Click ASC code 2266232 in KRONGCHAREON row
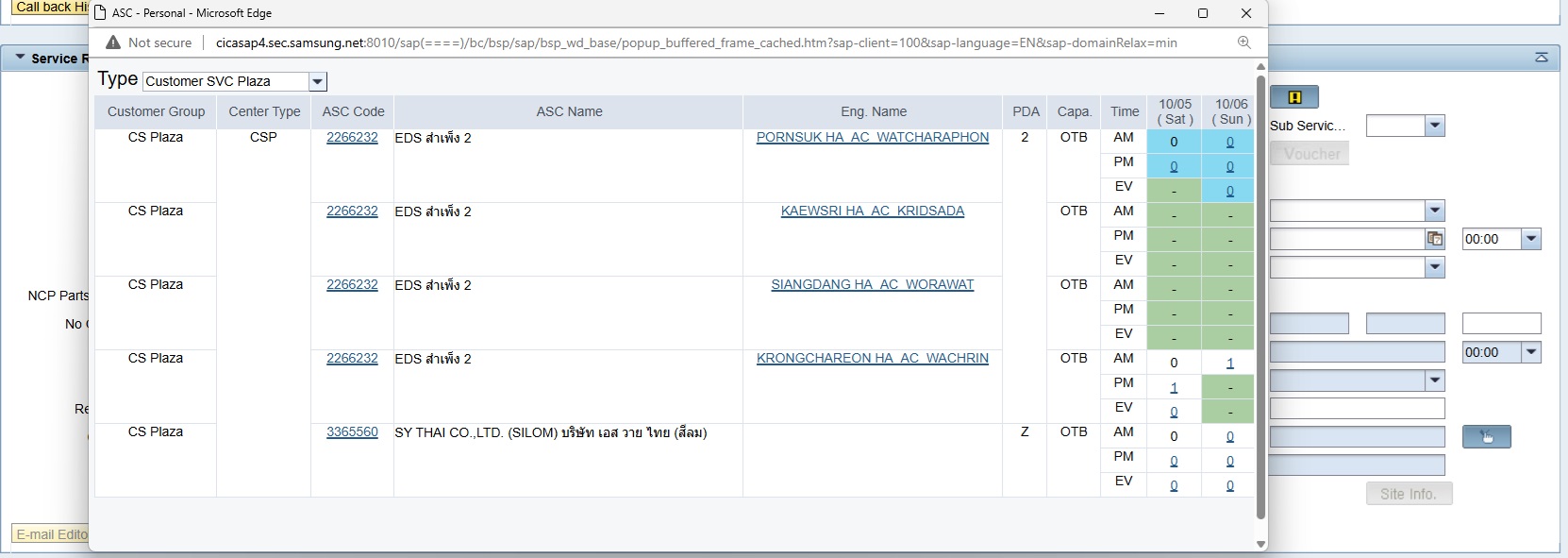The width and height of the screenshot is (1568, 558). [x=352, y=358]
